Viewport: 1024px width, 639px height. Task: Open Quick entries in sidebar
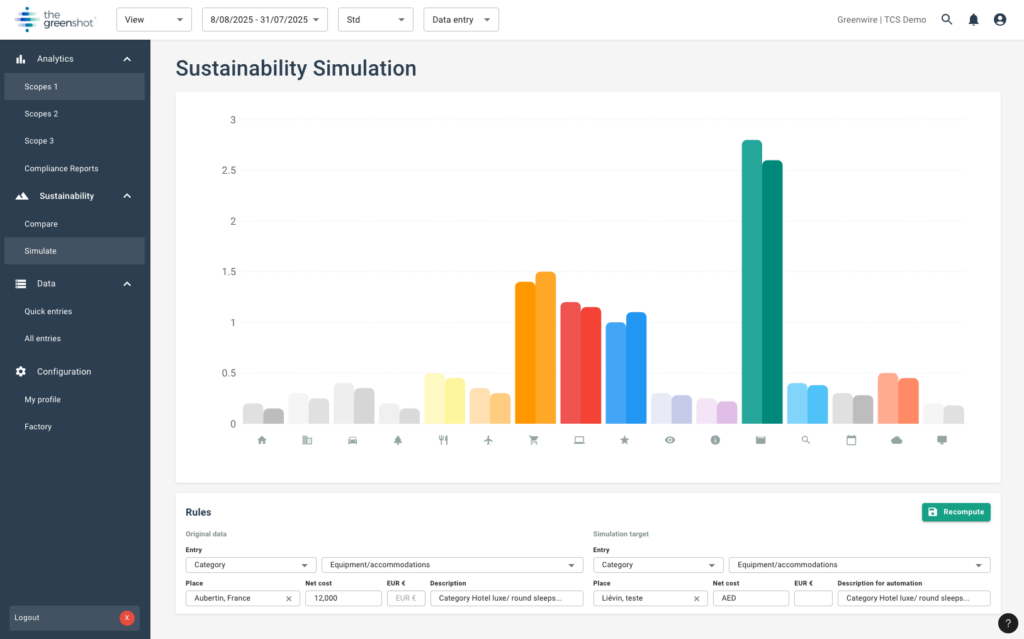tap(48, 311)
